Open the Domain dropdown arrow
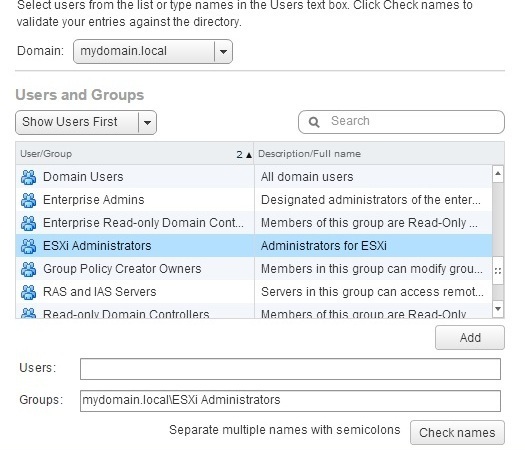Image resolution: width=525 pixels, height=450 pixels. pyautogui.click(x=223, y=52)
